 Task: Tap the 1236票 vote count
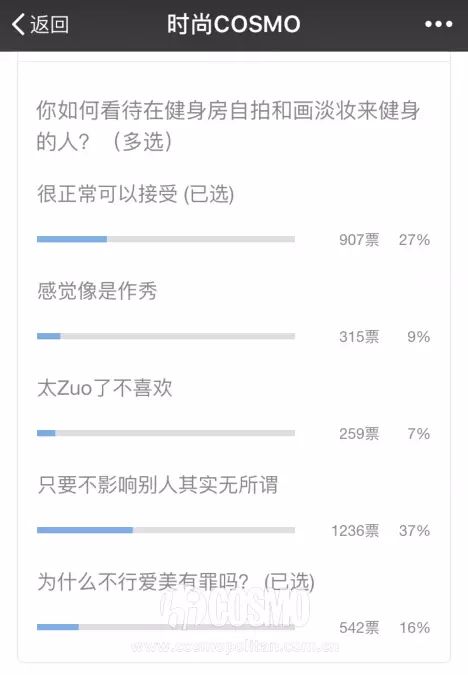tap(355, 531)
